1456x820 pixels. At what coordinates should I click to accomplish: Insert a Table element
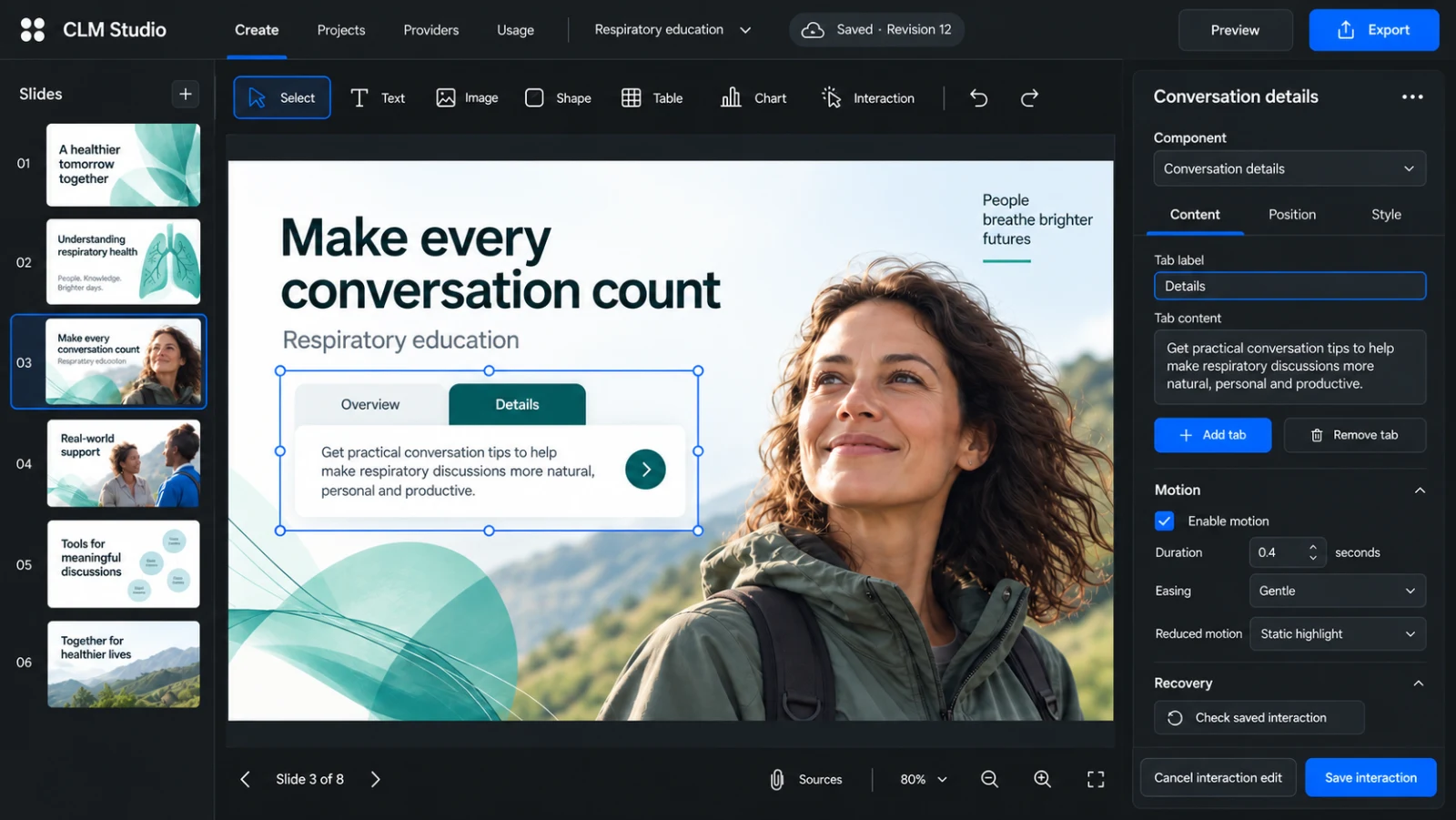click(x=652, y=97)
